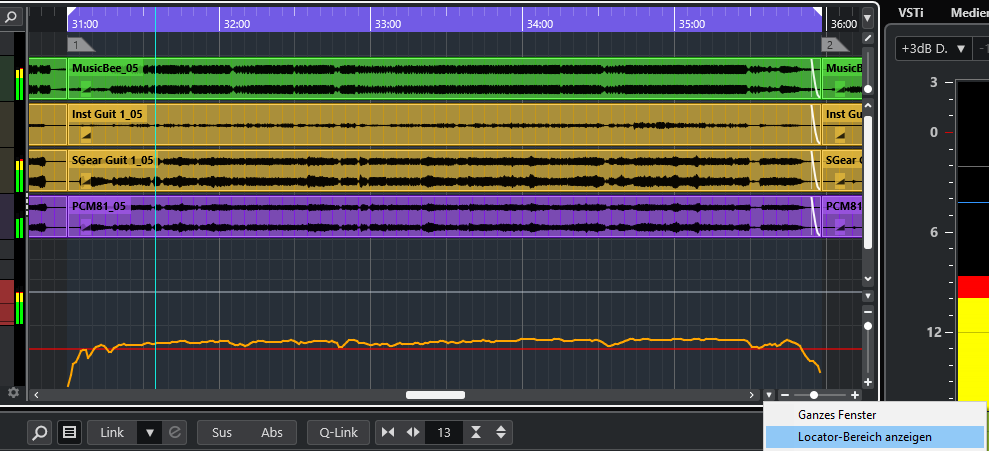
Task: Select the MusicBee_05 audio clip
Action: (444, 78)
